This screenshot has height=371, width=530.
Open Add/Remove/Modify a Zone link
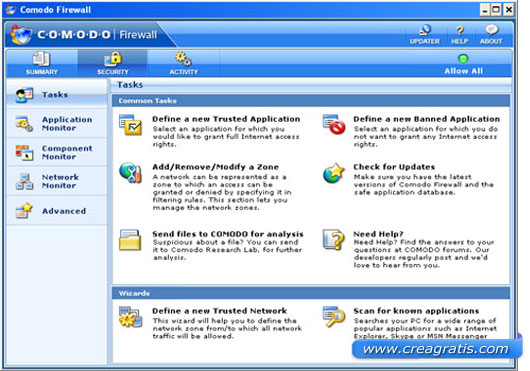point(215,167)
